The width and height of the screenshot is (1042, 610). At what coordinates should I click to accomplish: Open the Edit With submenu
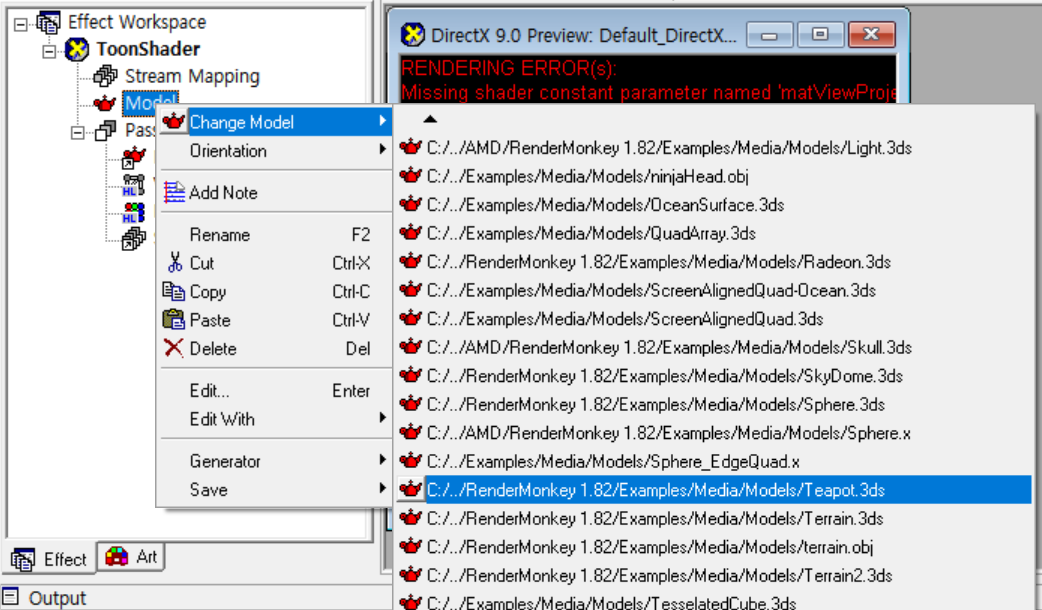[274, 419]
